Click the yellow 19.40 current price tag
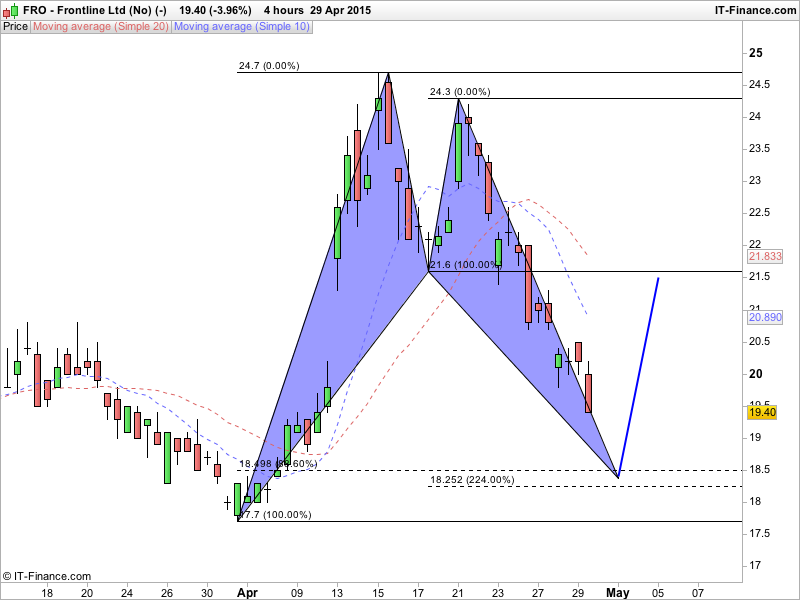The height and width of the screenshot is (600, 800). point(762,412)
